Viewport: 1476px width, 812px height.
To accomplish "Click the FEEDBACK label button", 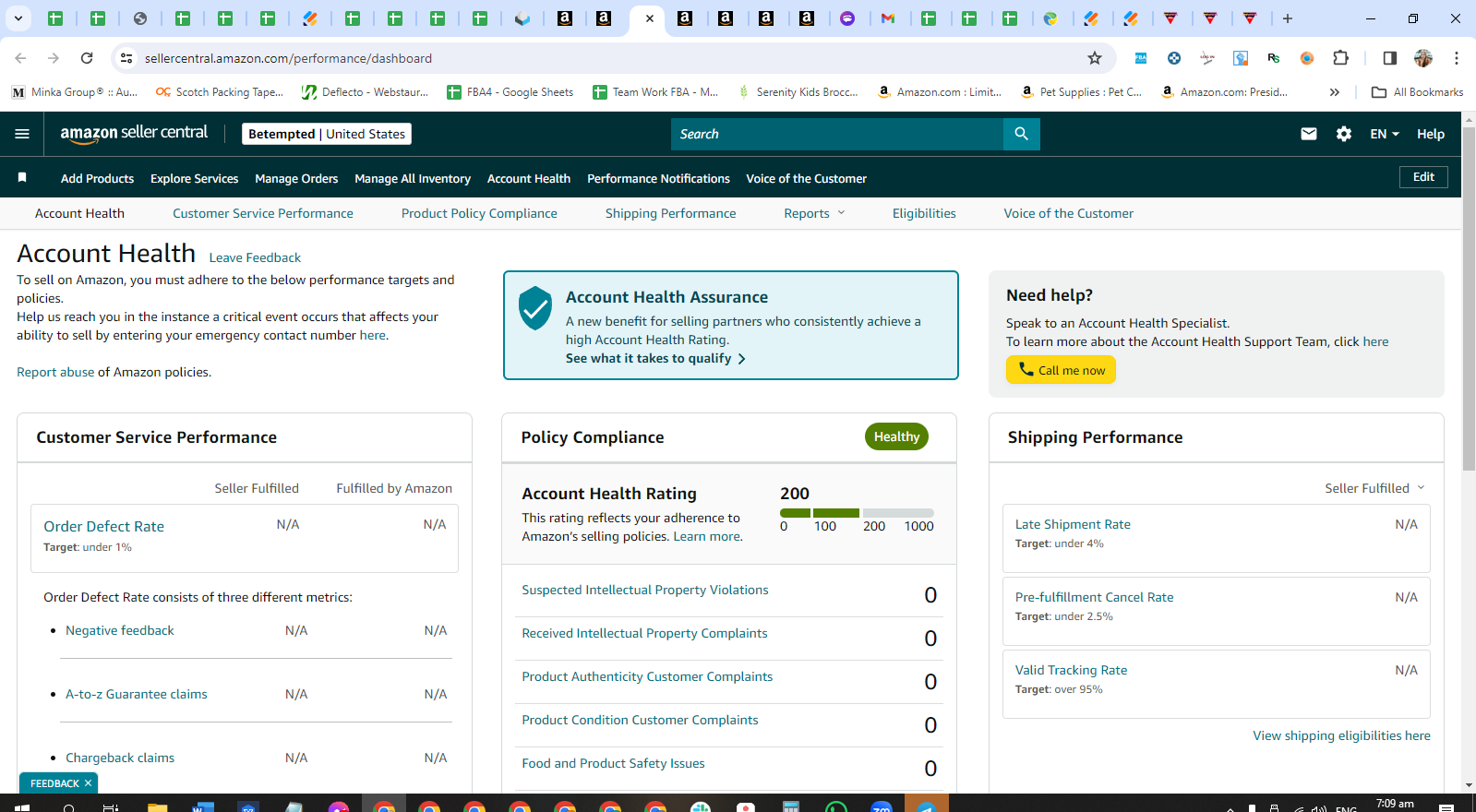I will click(54, 783).
